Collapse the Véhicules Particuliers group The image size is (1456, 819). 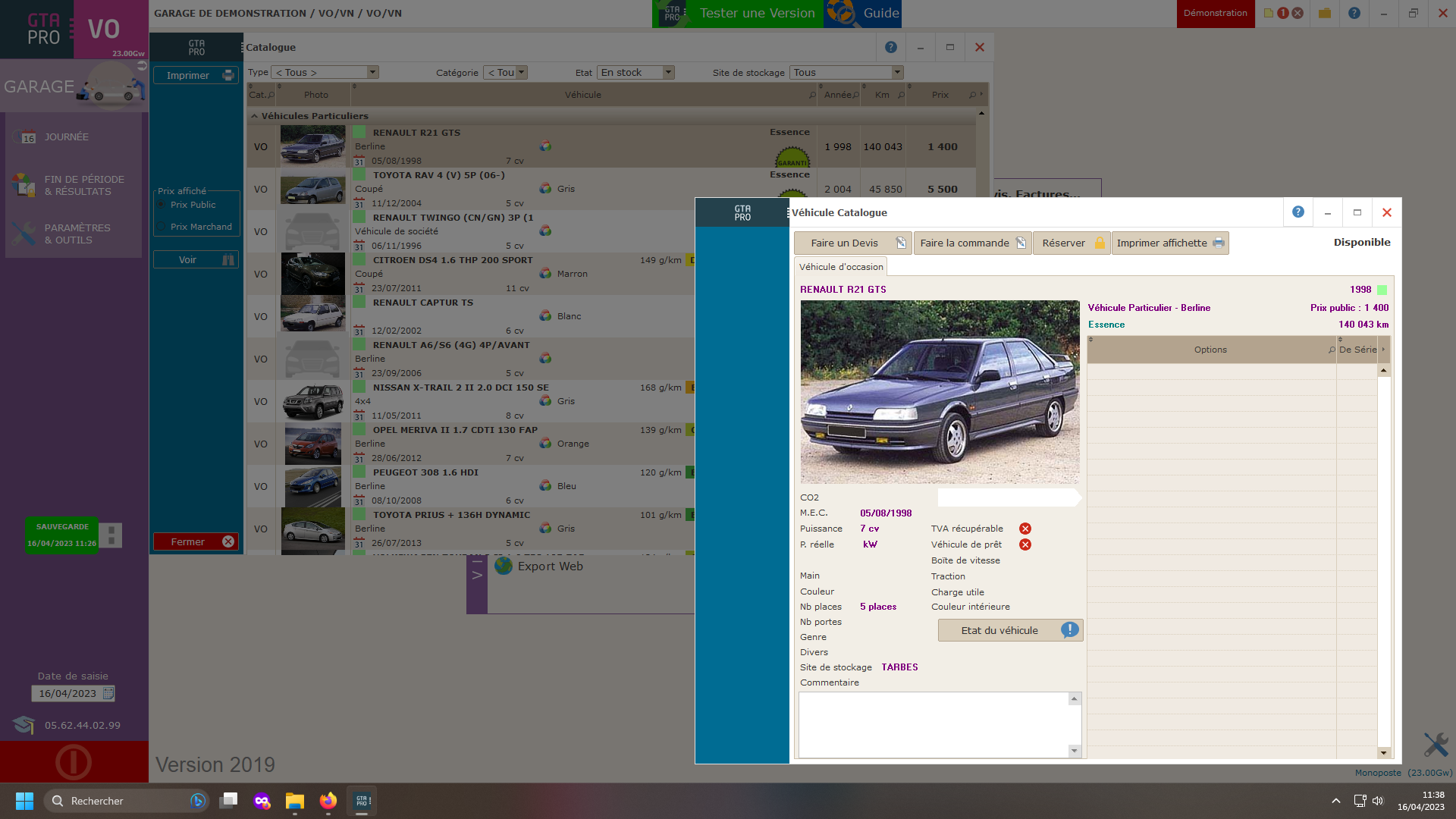(x=255, y=116)
